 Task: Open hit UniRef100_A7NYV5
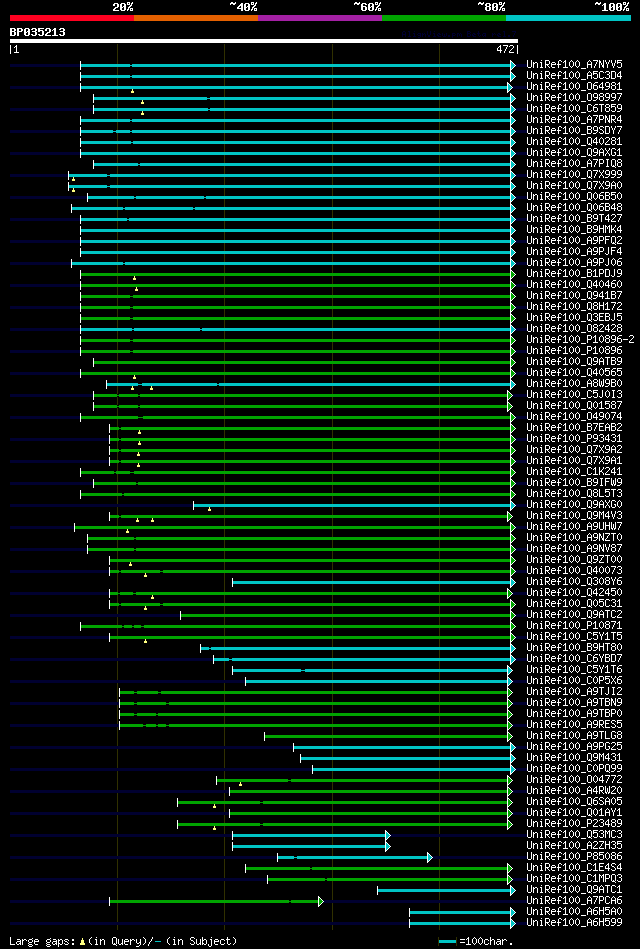click(574, 64)
